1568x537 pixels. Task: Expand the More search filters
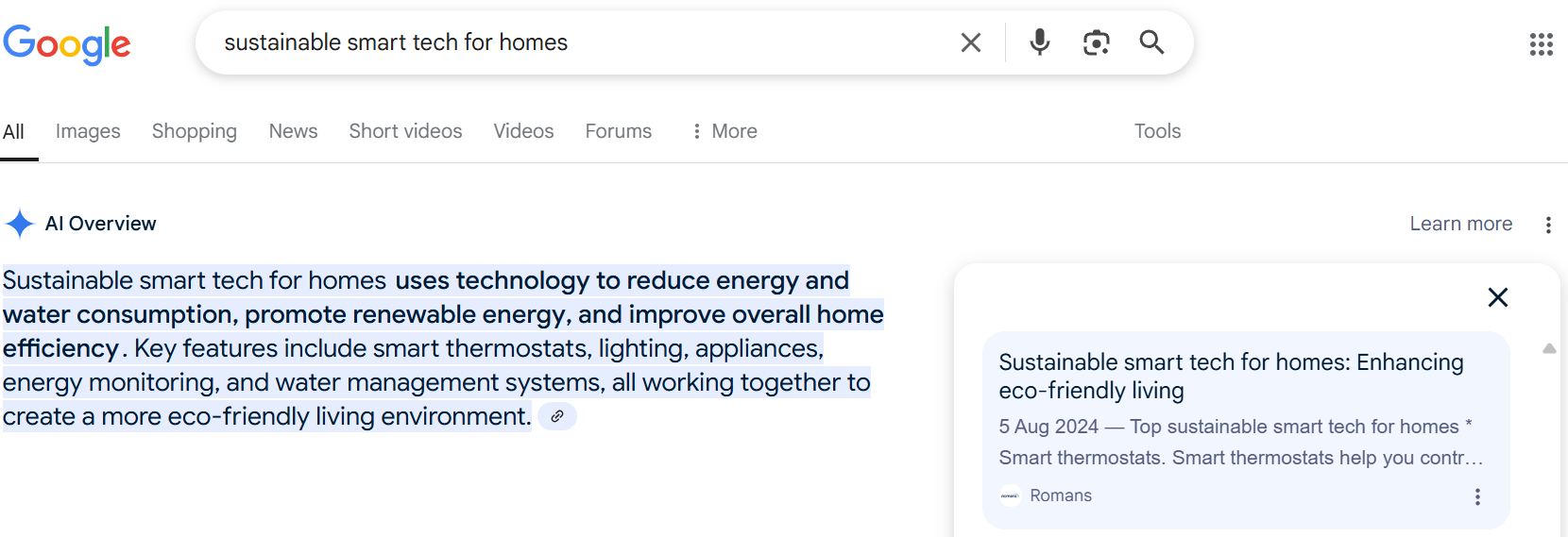tap(724, 131)
